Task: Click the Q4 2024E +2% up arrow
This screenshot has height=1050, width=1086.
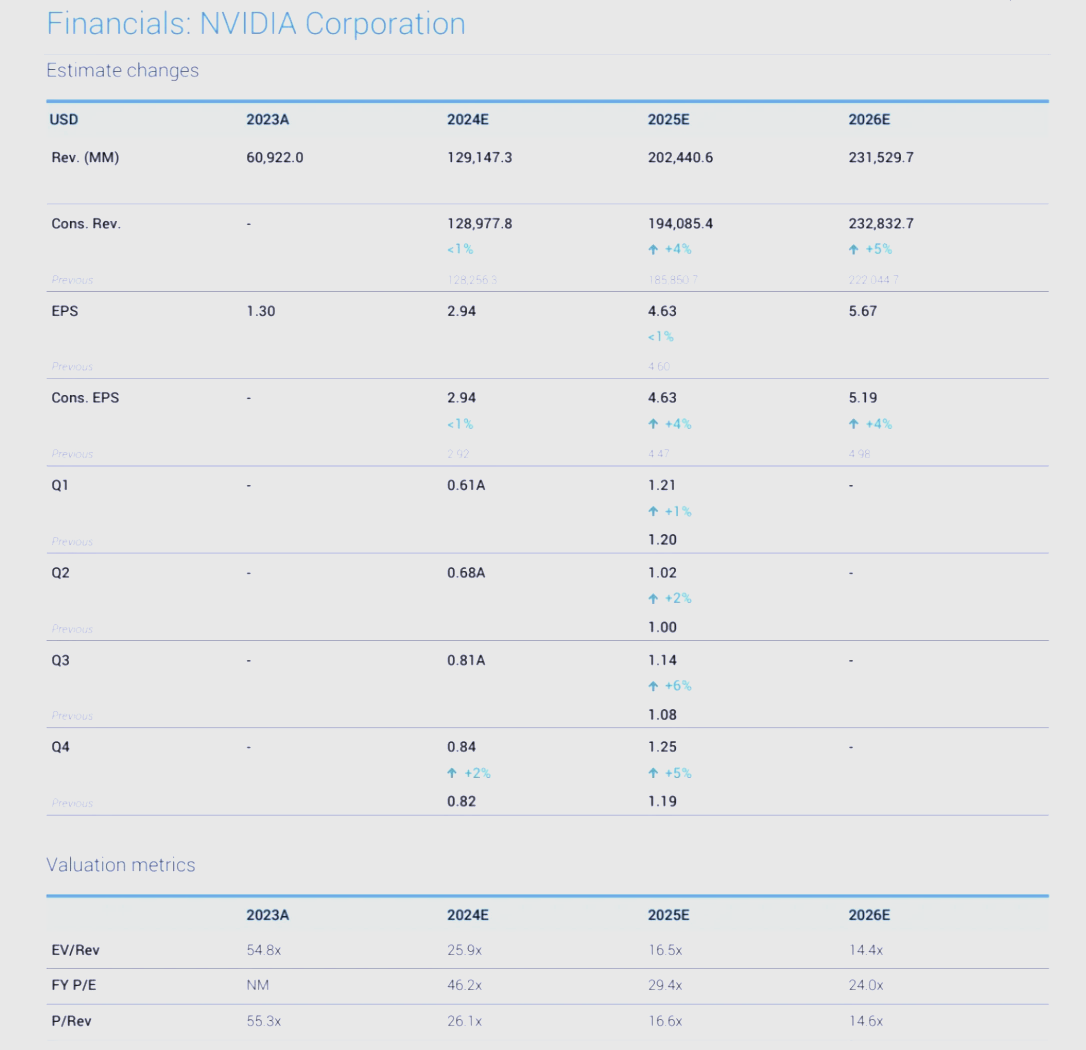Action: [452, 773]
